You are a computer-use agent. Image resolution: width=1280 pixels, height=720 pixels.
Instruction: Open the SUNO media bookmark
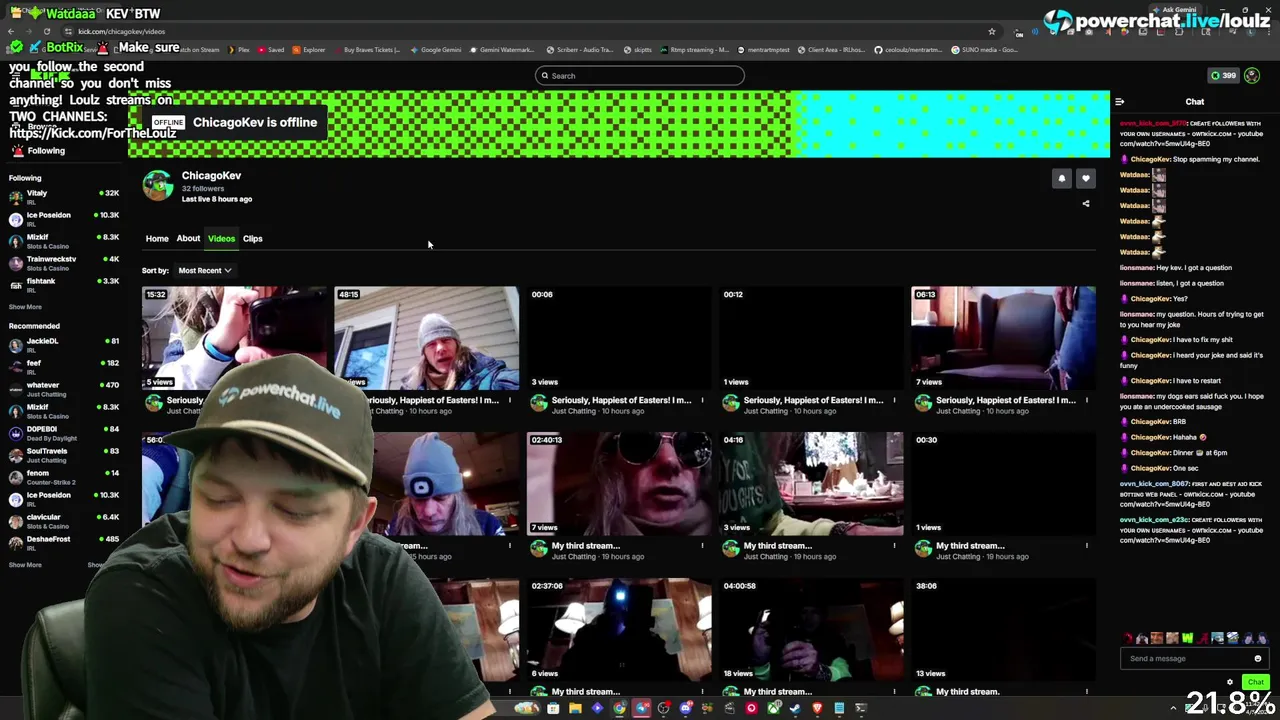(985, 50)
